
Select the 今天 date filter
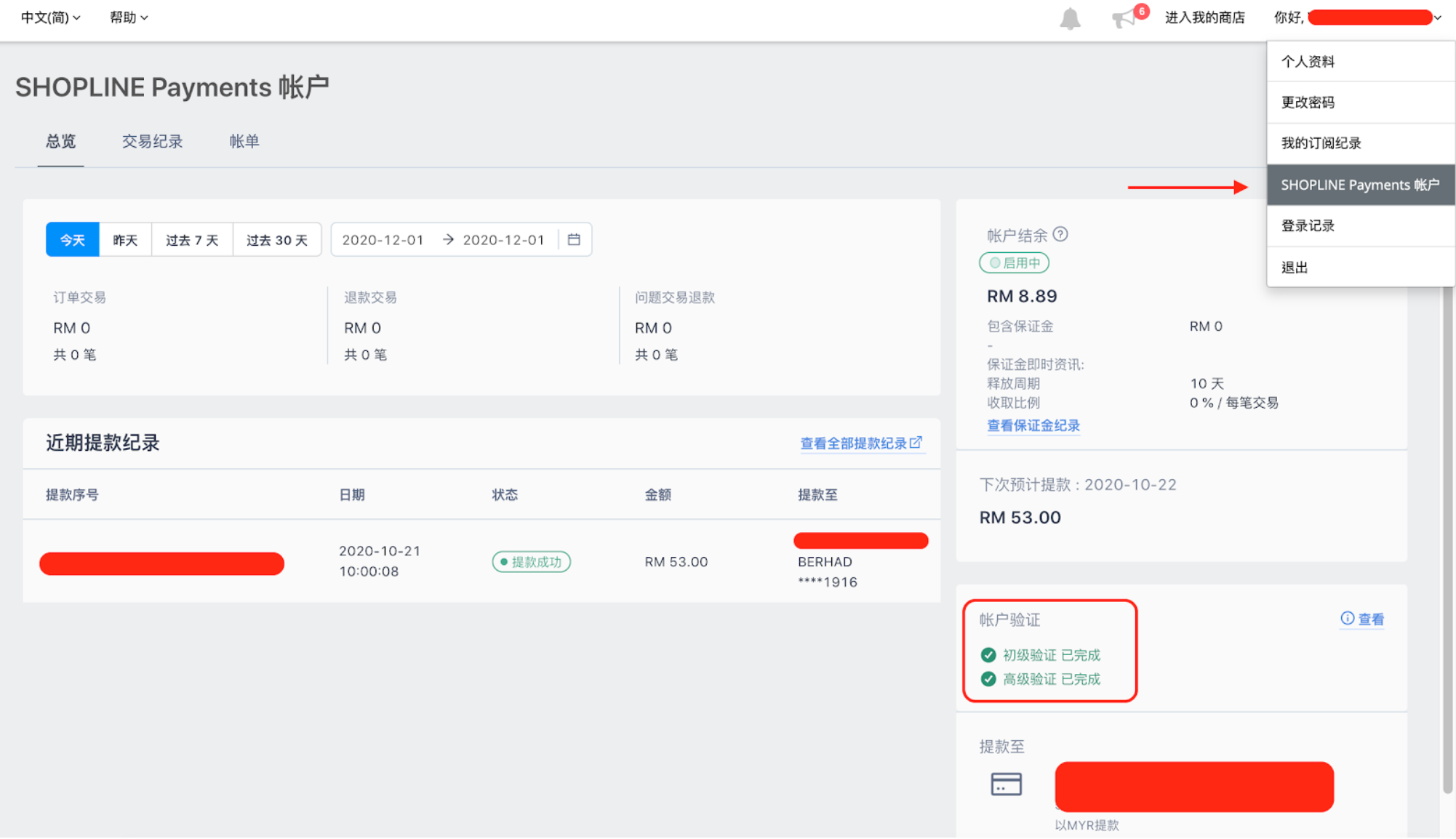(73, 240)
